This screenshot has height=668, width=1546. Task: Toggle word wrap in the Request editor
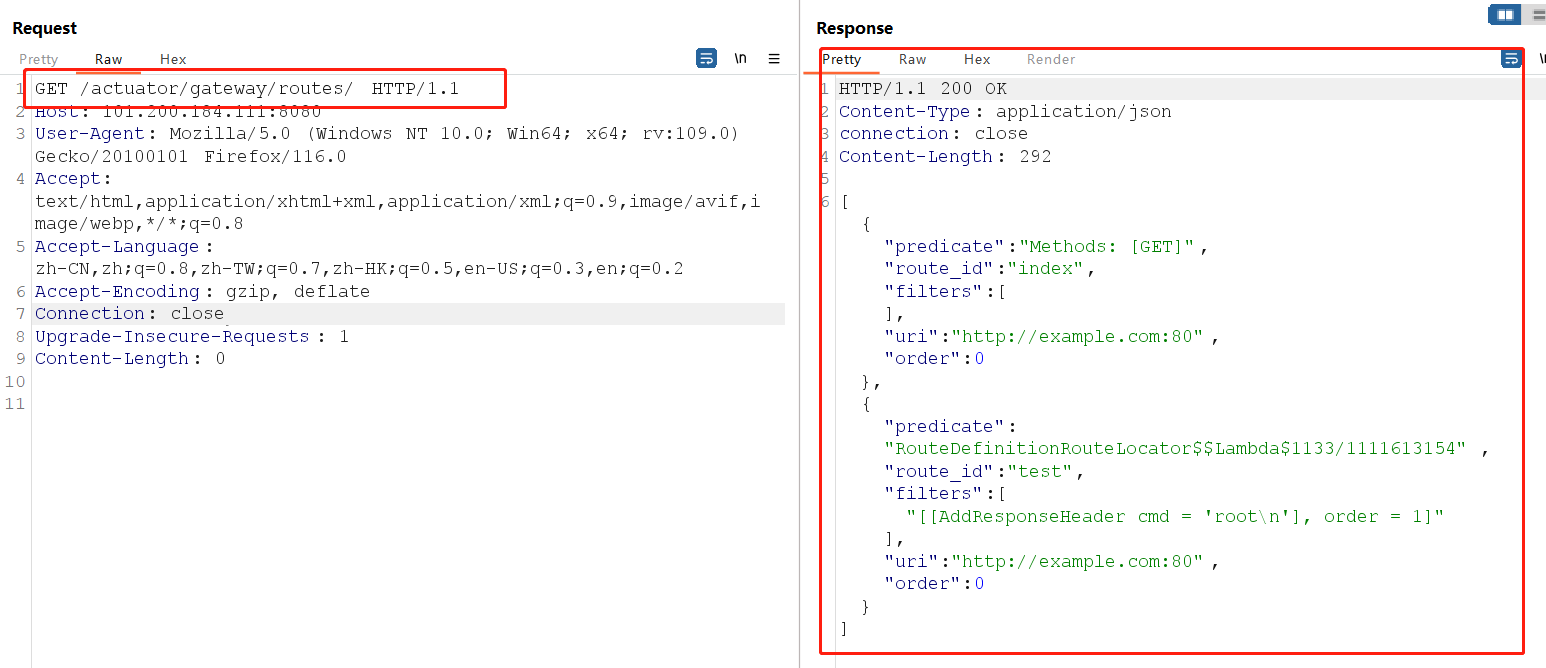[x=707, y=59]
